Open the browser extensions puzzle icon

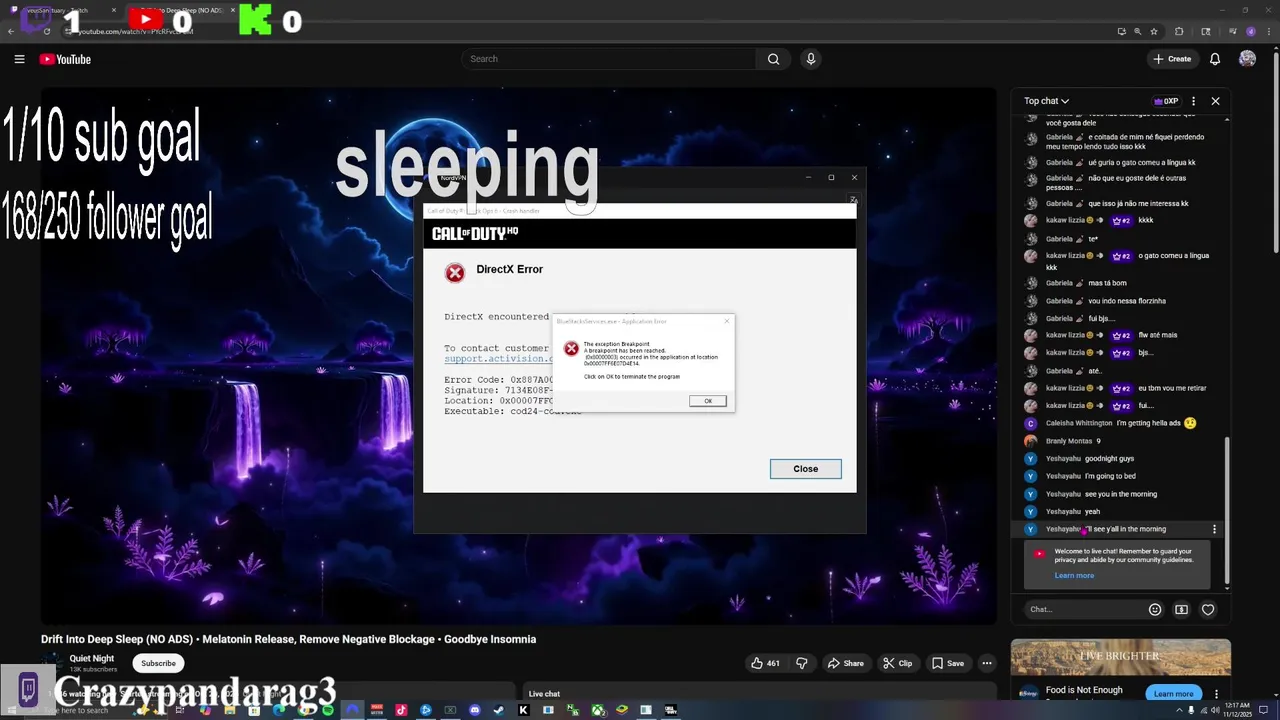1179,31
